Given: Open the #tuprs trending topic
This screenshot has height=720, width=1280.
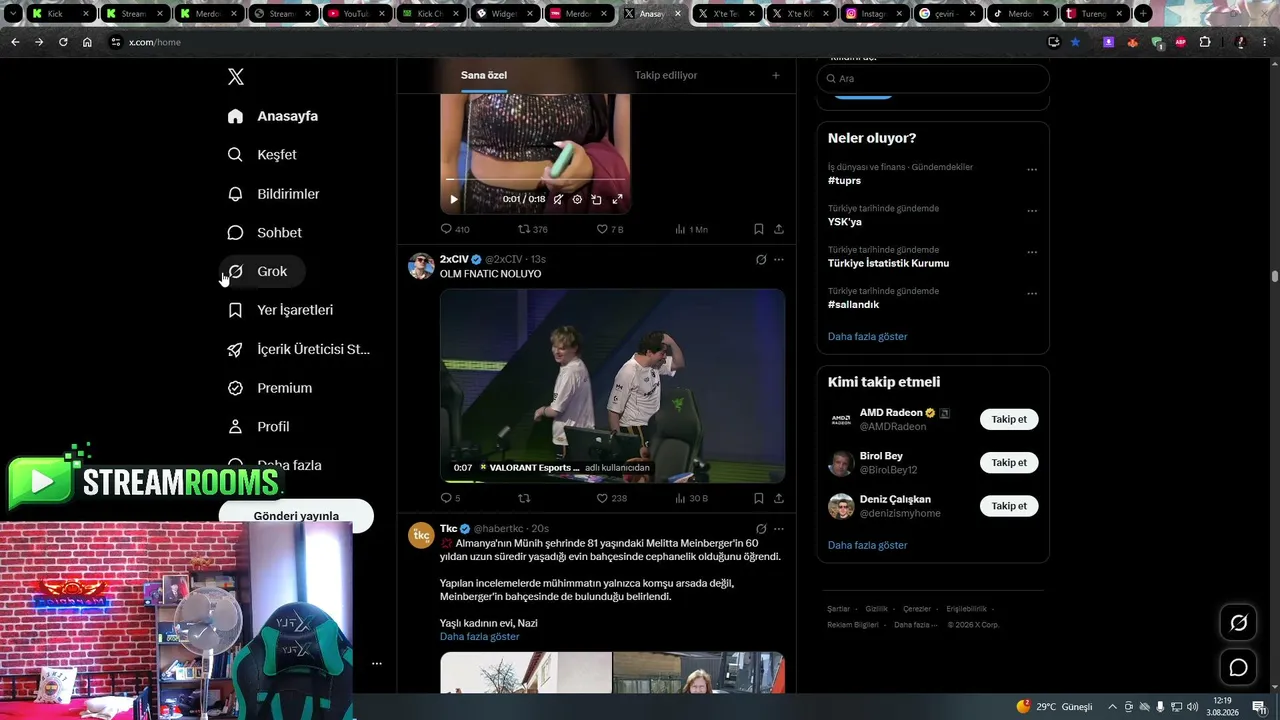Looking at the screenshot, I should 844,181.
